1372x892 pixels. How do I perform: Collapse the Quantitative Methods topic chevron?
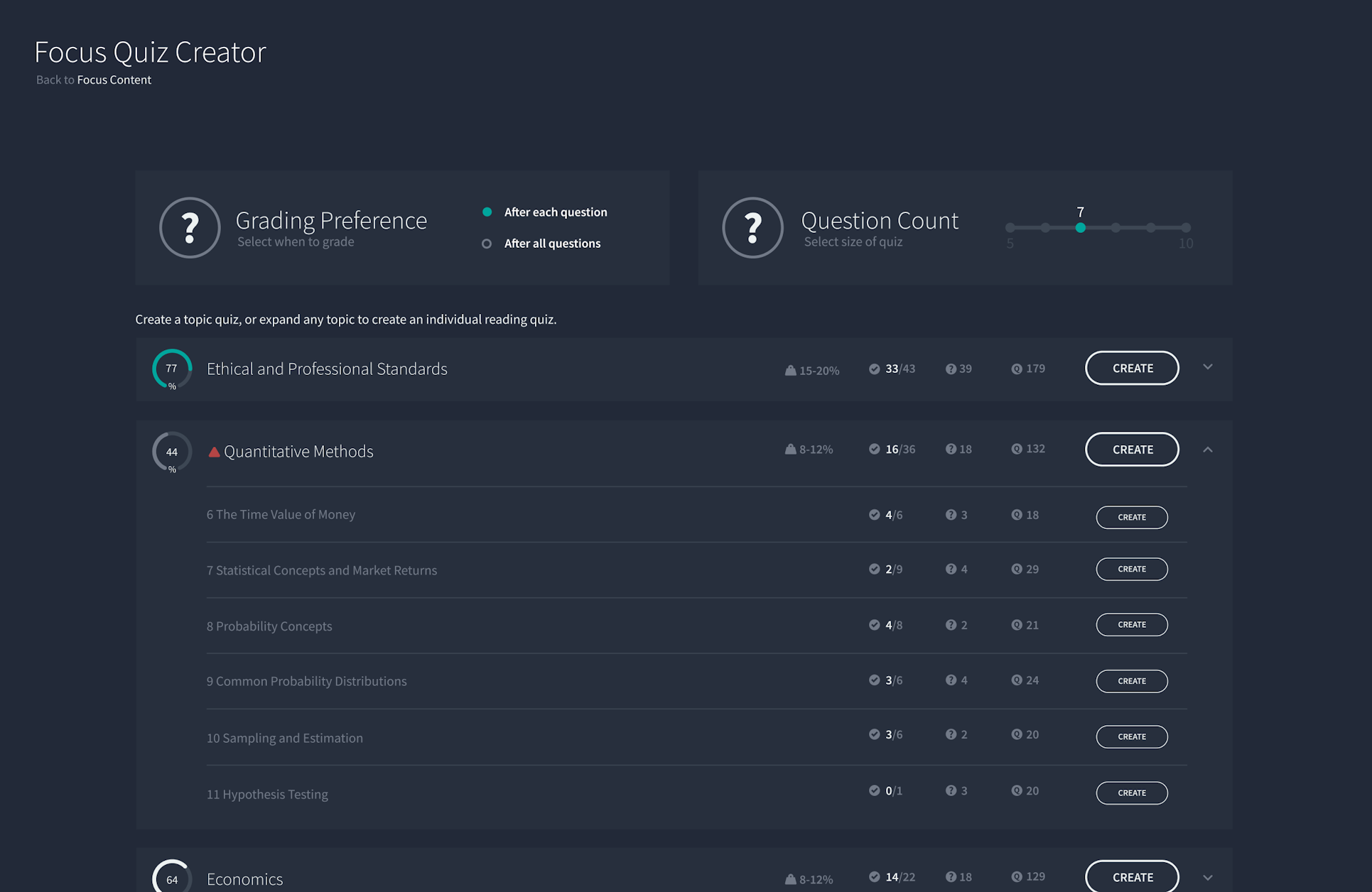point(1207,450)
